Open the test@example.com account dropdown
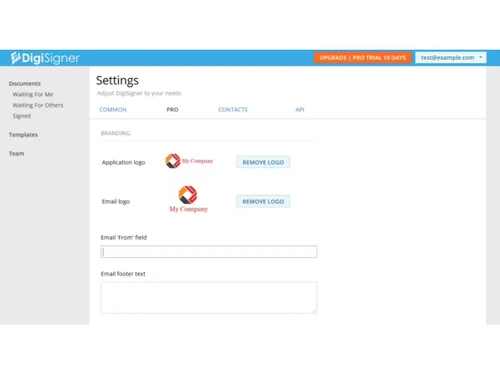 (451, 58)
